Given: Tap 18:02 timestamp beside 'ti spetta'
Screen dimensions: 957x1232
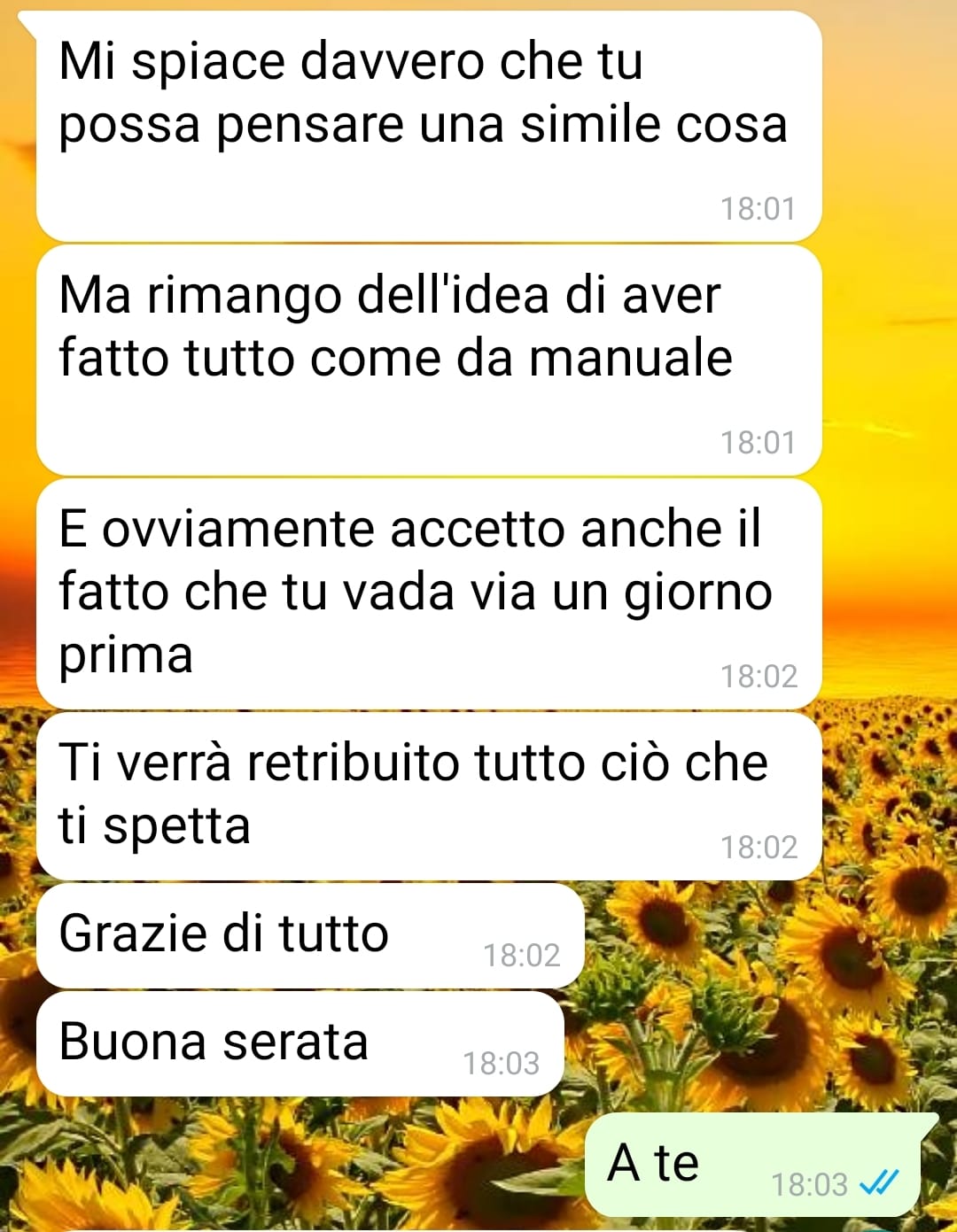Looking at the screenshot, I should [x=759, y=848].
